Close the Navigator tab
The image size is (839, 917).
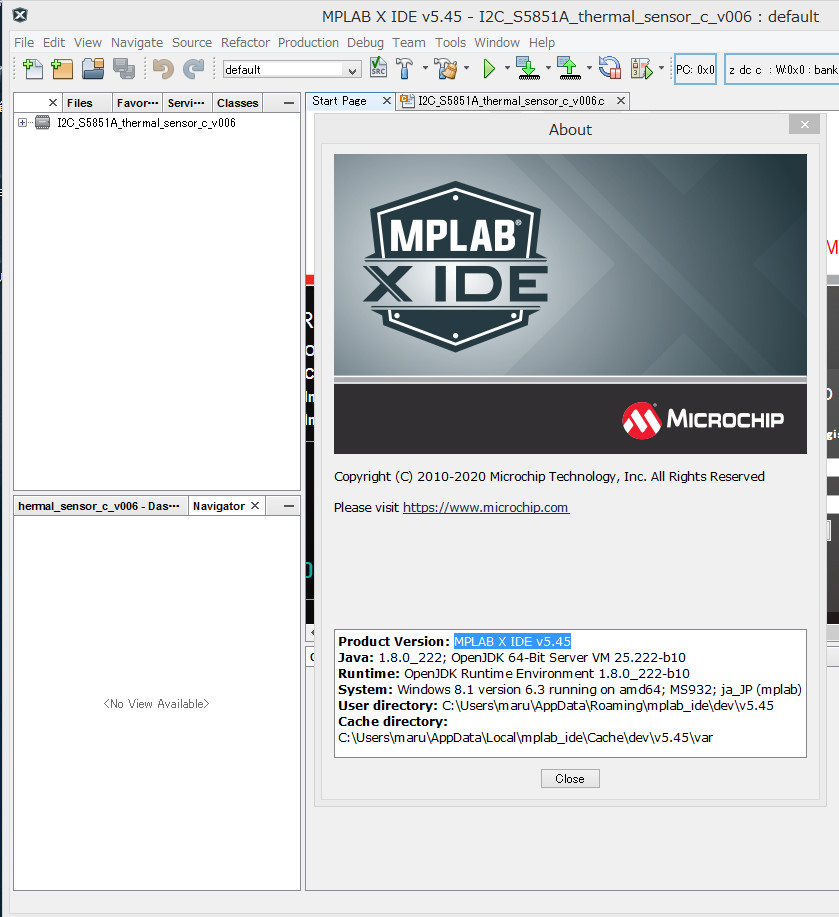tap(255, 506)
